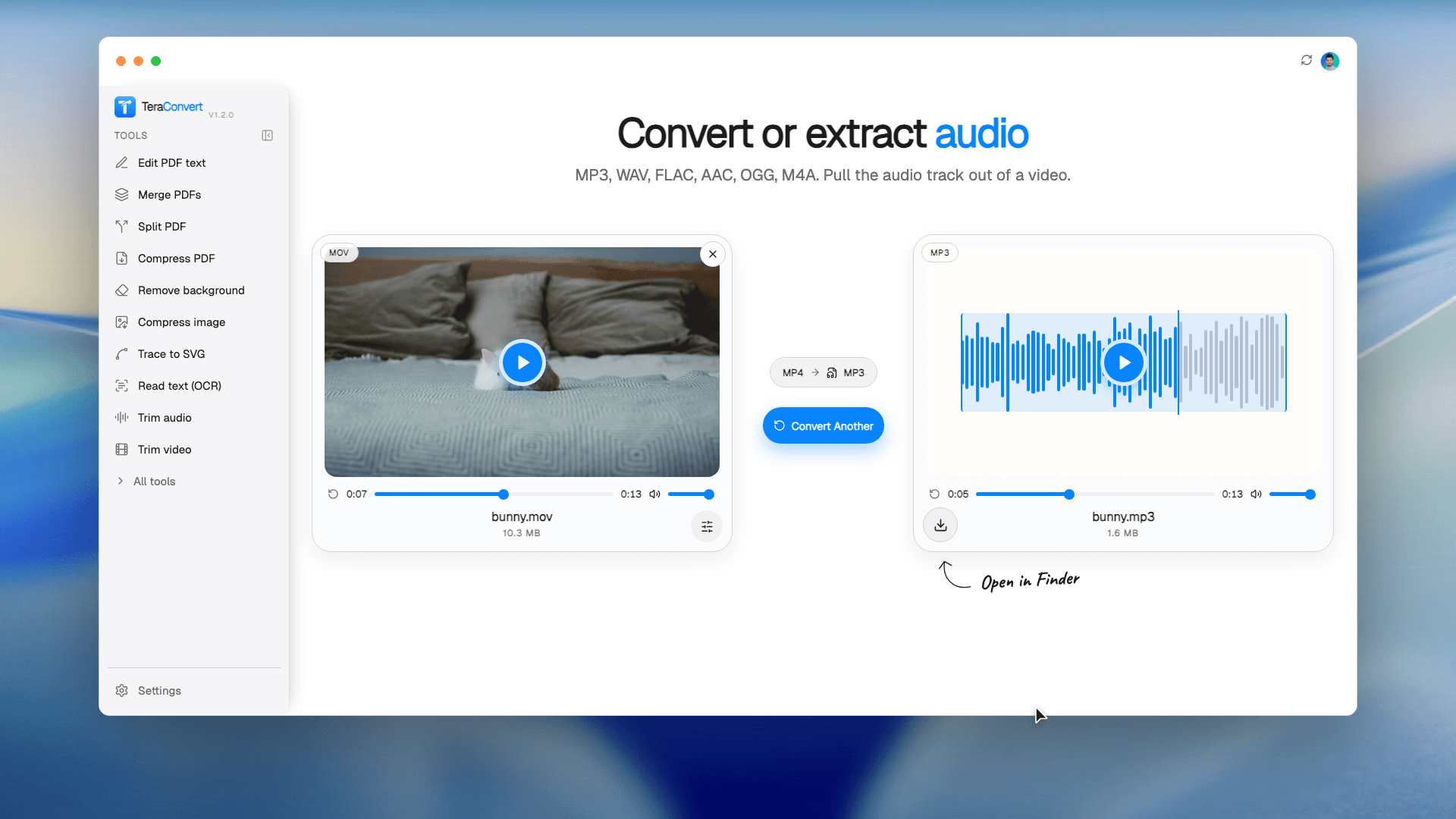Restart bunny.mp3 playback
The width and height of the screenshot is (1456, 819).
tap(934, 494)
